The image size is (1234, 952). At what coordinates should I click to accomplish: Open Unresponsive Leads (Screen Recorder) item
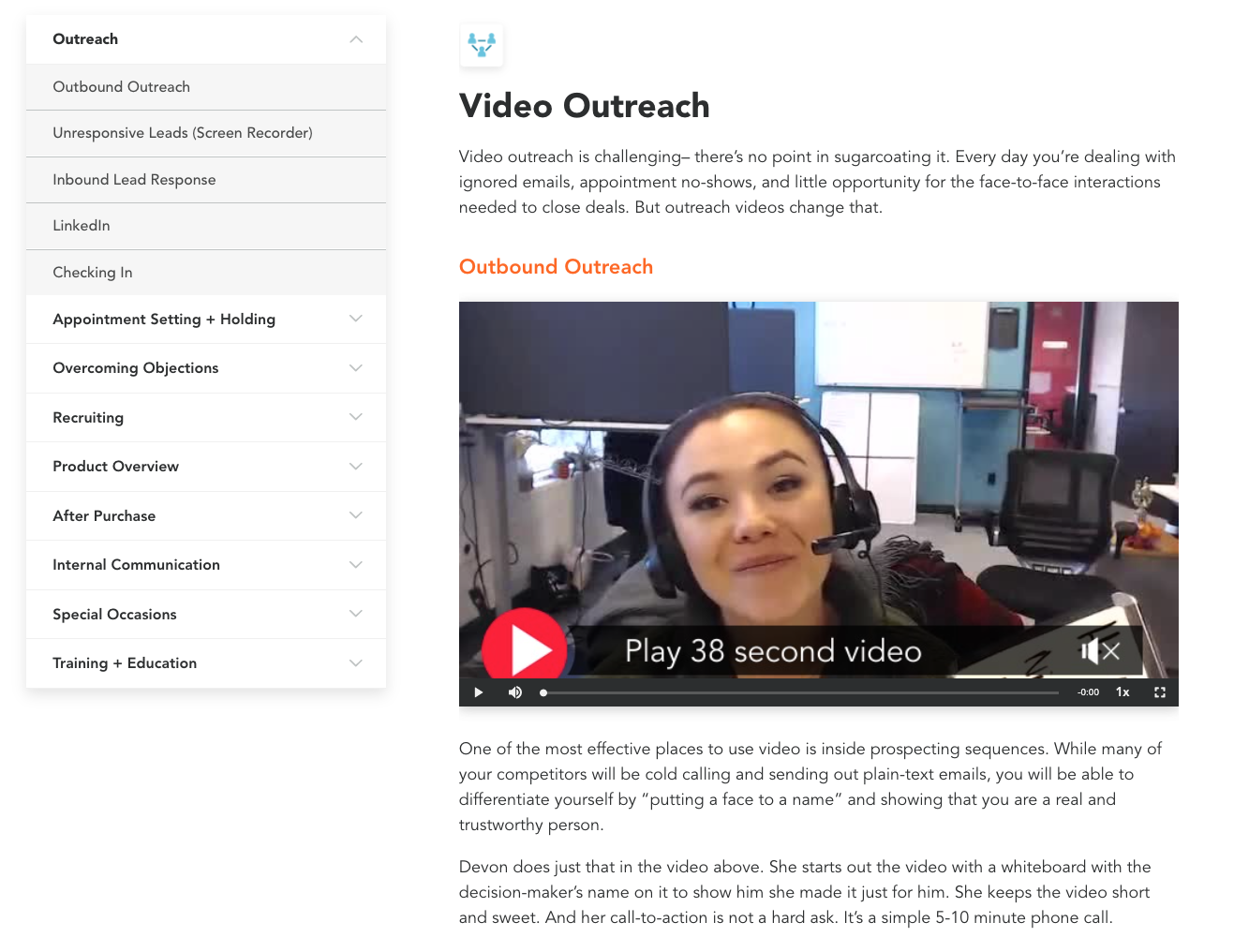pyautogui.click(x=206, y=133)
